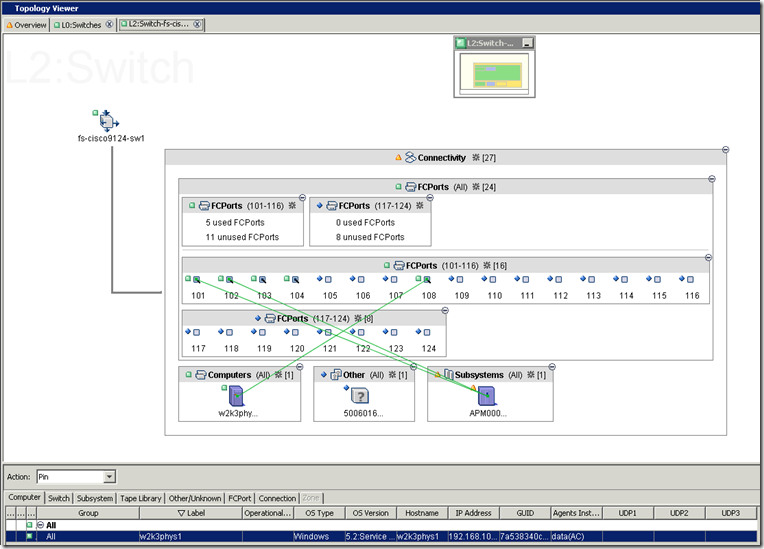Select the w2k3phy computer icon

236,396
